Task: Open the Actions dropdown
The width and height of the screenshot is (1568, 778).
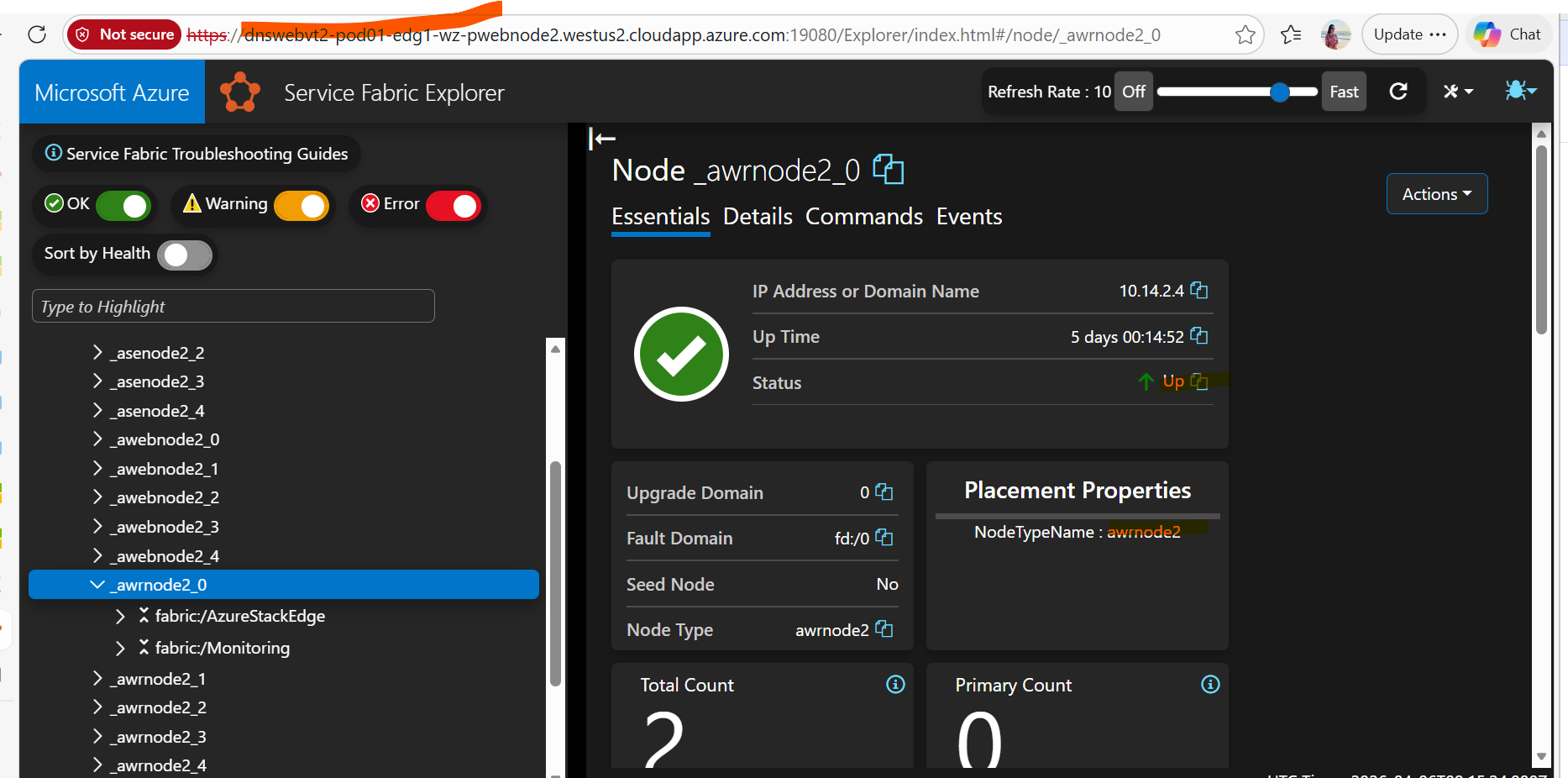Action: click(x=1437, y=194)
